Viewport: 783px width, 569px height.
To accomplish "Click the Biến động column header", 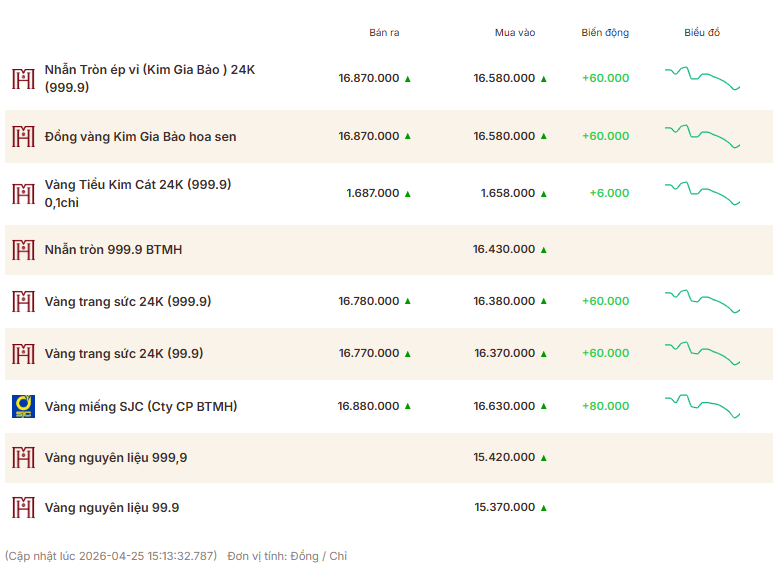I will pyautogui.click(x=605, y=33).
